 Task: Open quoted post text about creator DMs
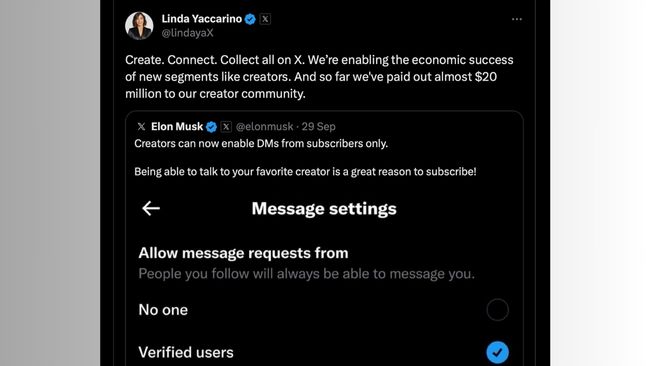305,158
